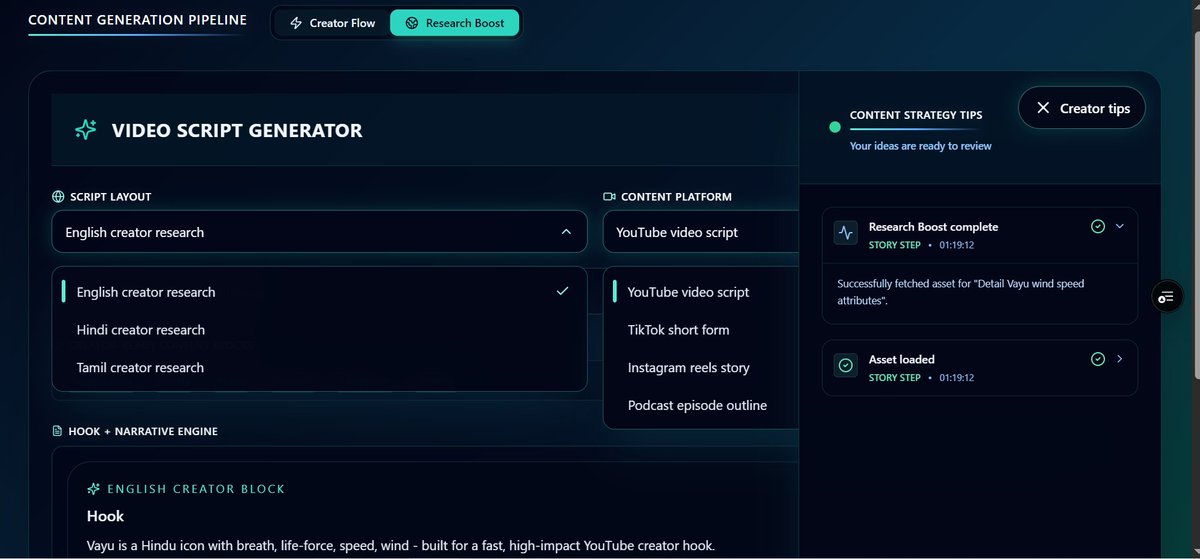Click the check status icon on Research Boost complete
Image resolution: width=1200 pixels, height=559 pixels.
(1098, 227)
